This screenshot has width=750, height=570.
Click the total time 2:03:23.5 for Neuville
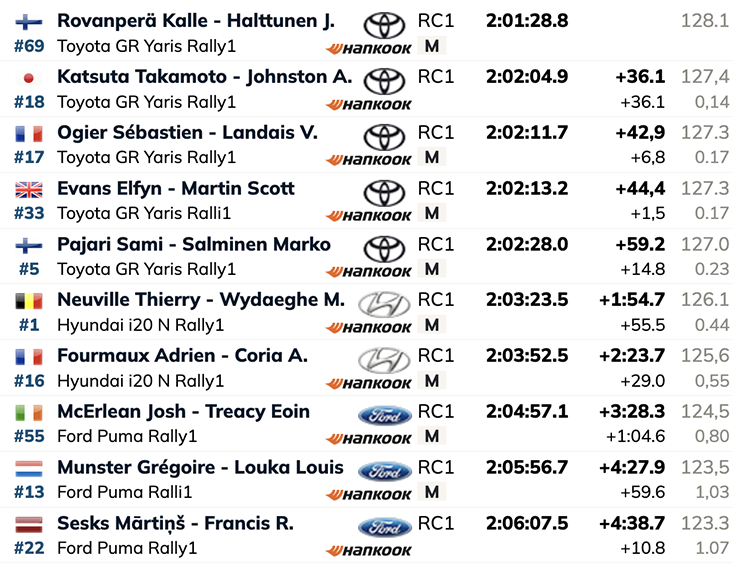pos(527,300)
